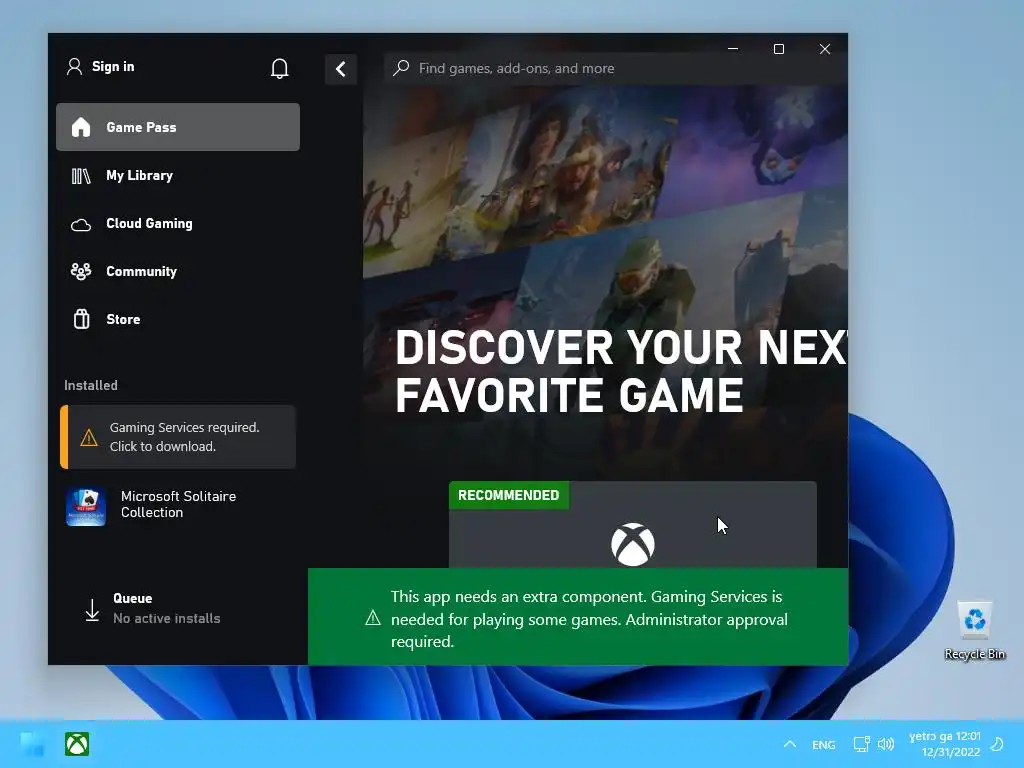Image resolution: width=1024 pixels, height=768 pixels.
Task: Click the RECOMMENDED label
Action: (x=509, y=495)
